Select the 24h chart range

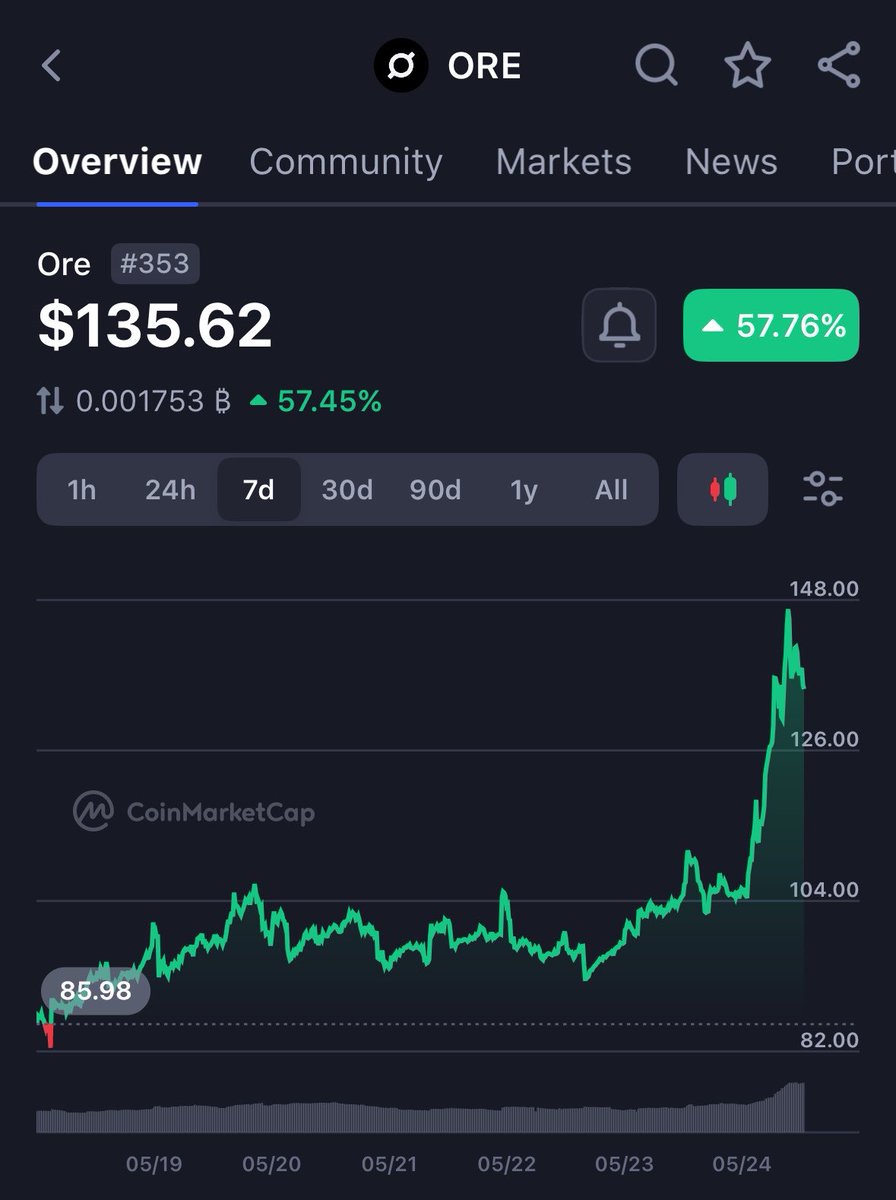click(x=170, y=490)
